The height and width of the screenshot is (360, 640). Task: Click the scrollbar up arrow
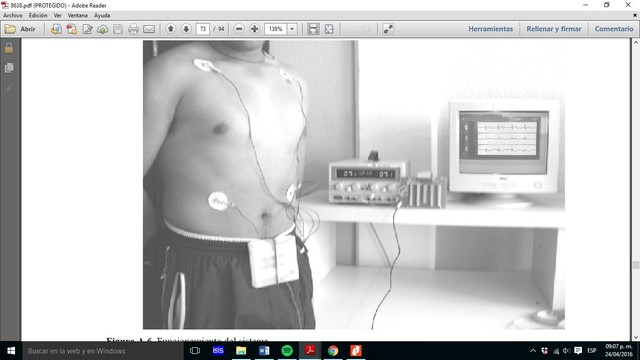click(636, 42)
